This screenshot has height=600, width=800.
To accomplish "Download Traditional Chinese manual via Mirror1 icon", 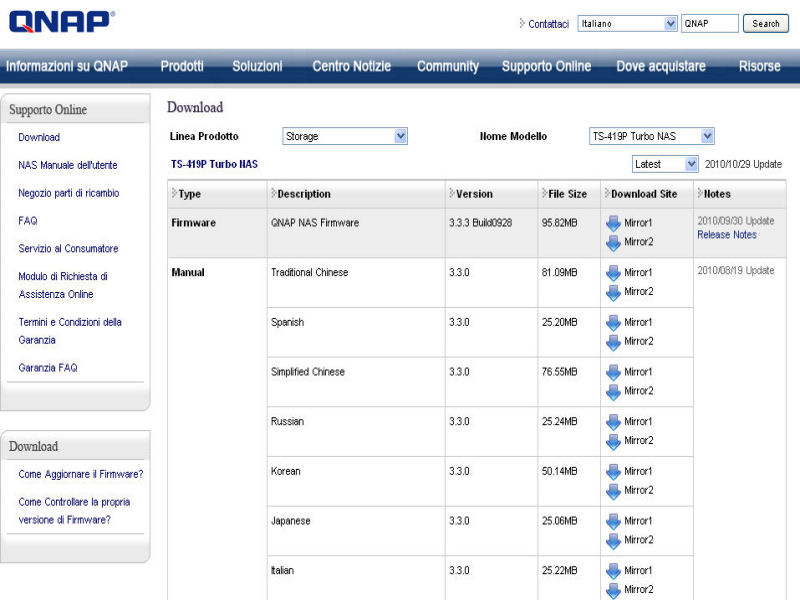I will click(x=613, y=272).
